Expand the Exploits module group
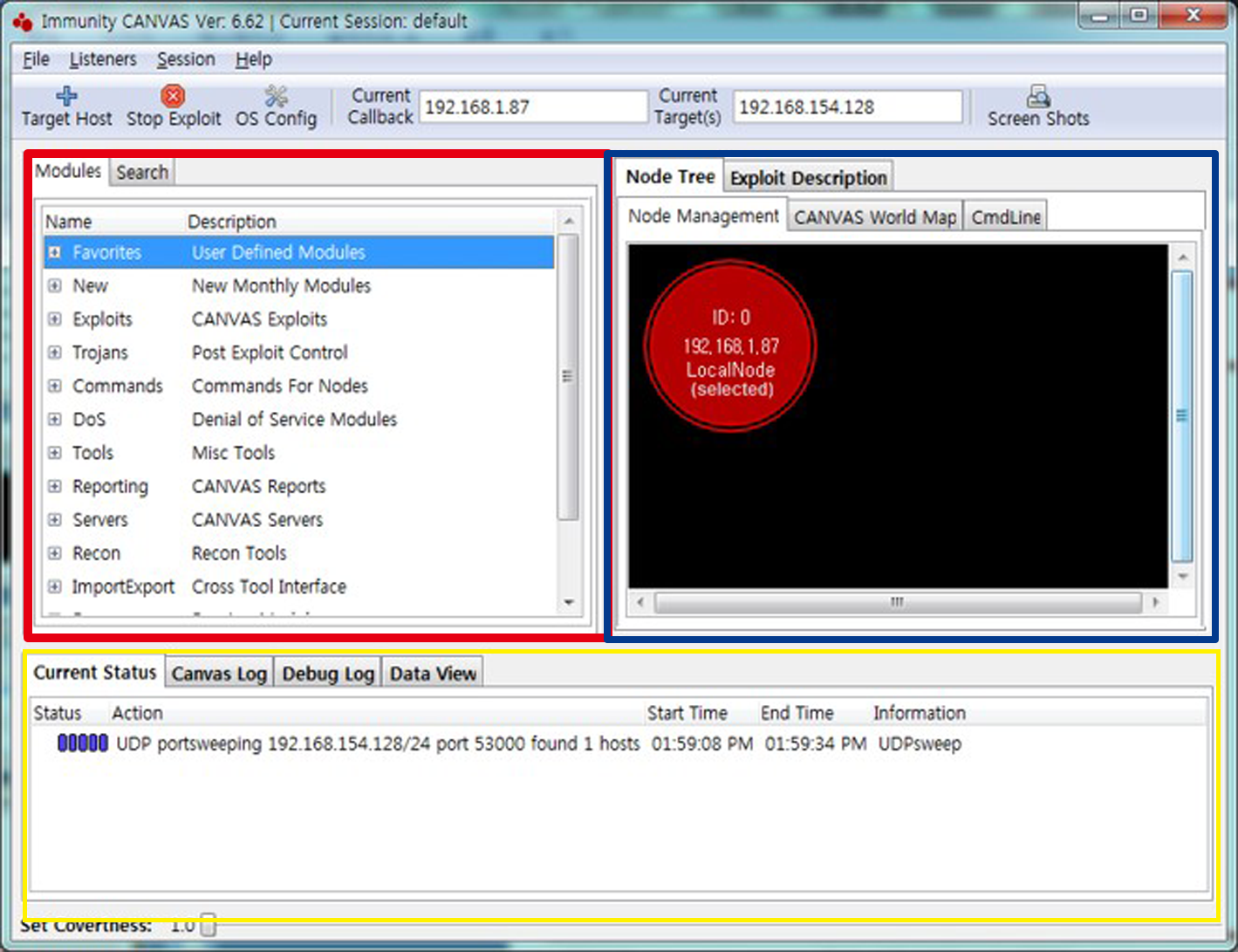The width and height of the screenshot is (1238, 952). tap(55, 319)
